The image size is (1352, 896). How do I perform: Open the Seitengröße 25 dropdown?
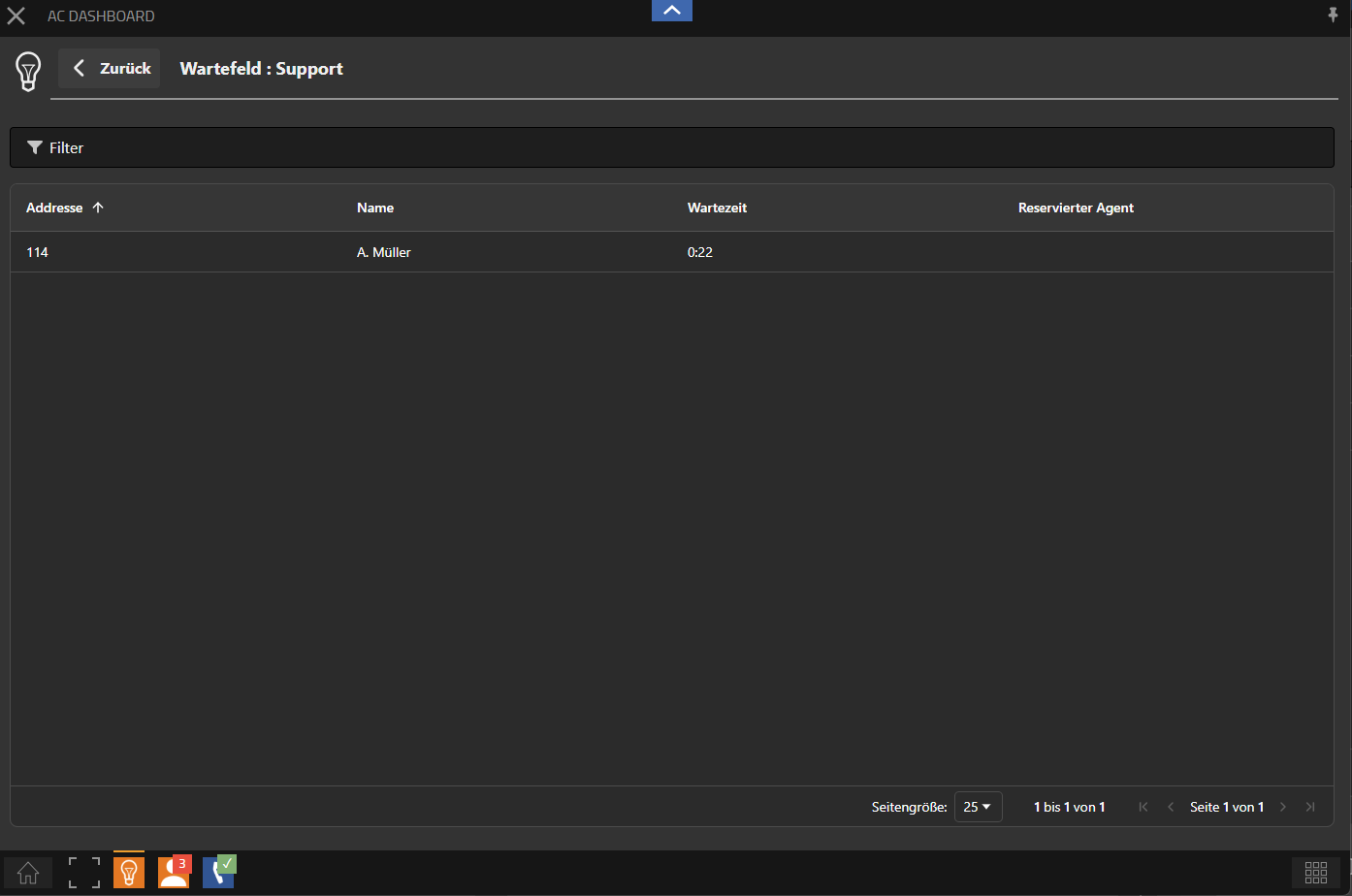pos(978,807)
